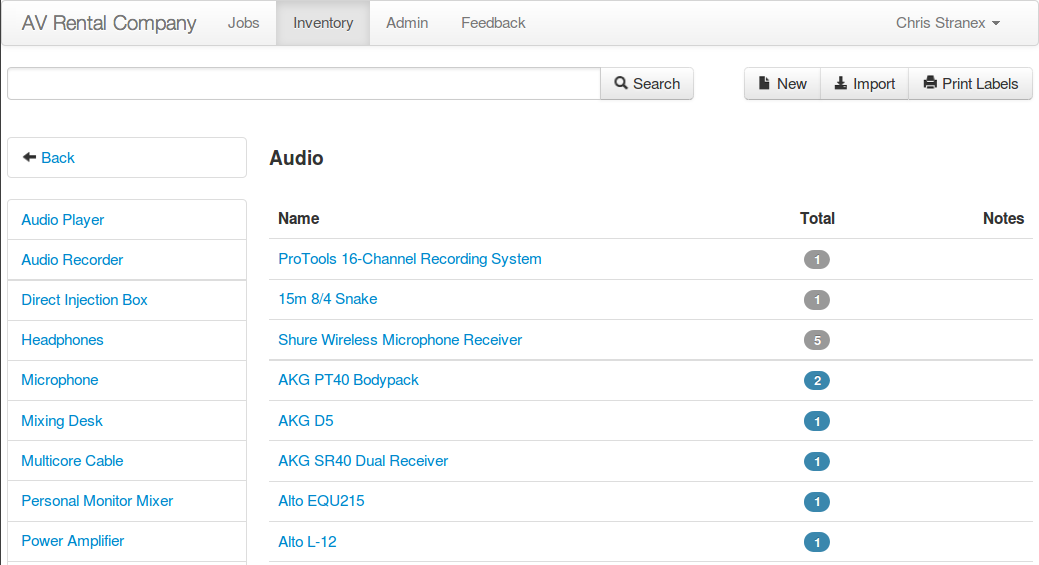The width and height of the screenshot is (1039, 565).
Task: Click the magnifying glass Search icon
Action: point(621,83)
